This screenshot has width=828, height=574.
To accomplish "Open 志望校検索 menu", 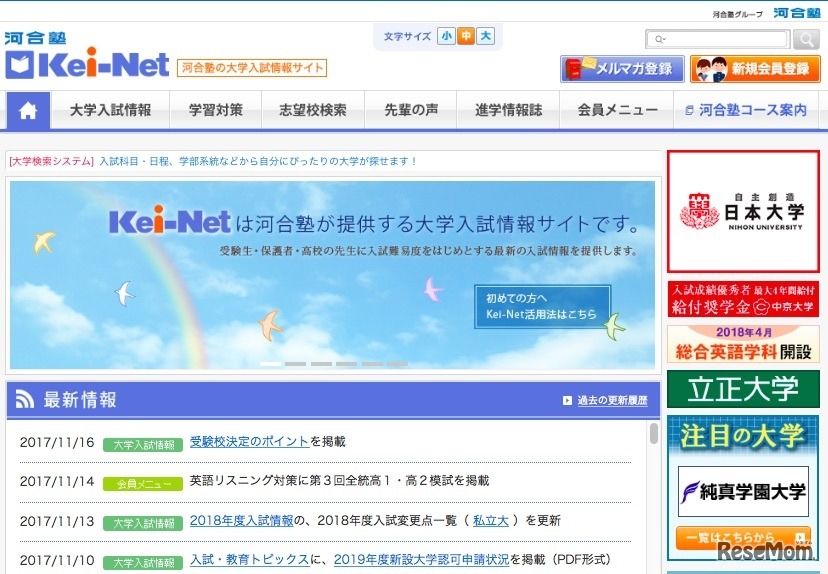I will tap(313, 110).
